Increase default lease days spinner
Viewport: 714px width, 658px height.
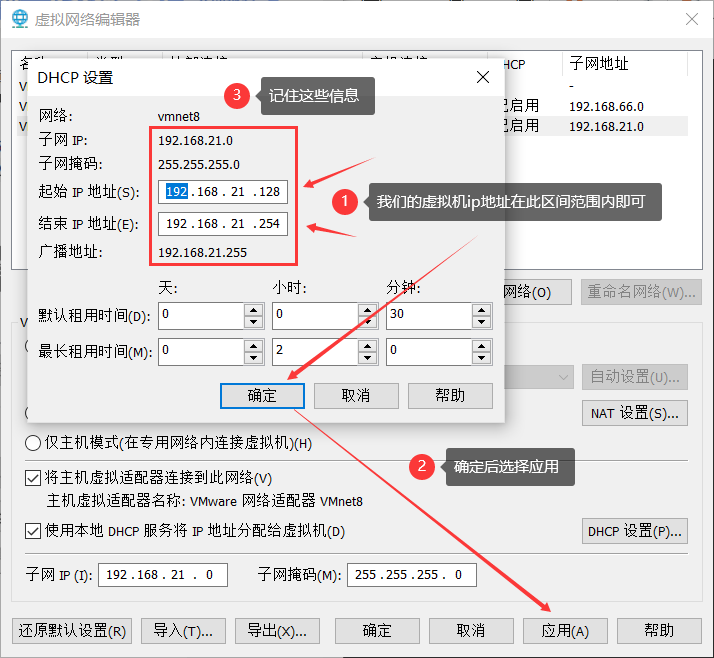point(254,310)
